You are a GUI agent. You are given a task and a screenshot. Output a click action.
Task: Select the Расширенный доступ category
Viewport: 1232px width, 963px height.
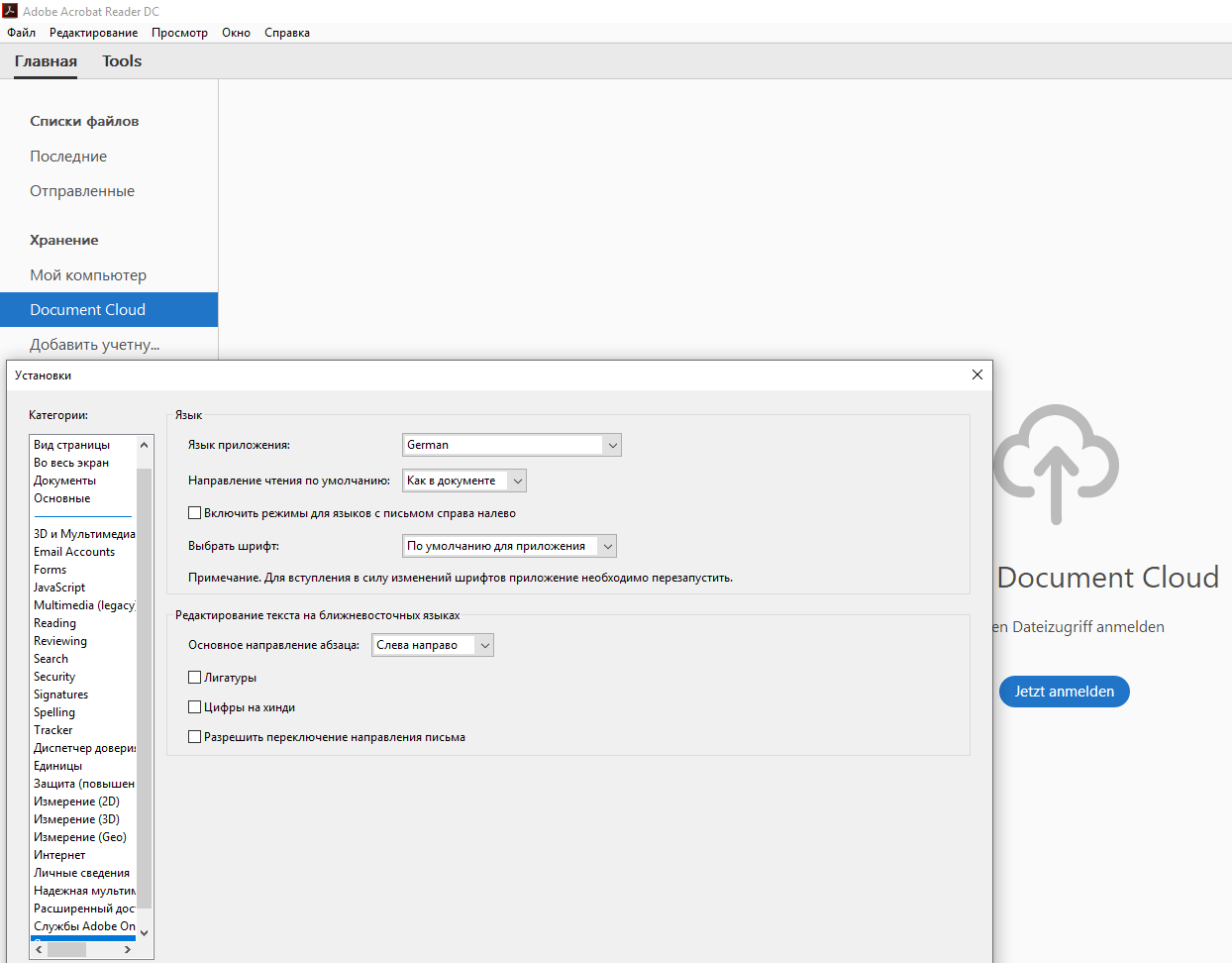coord(84,909)
